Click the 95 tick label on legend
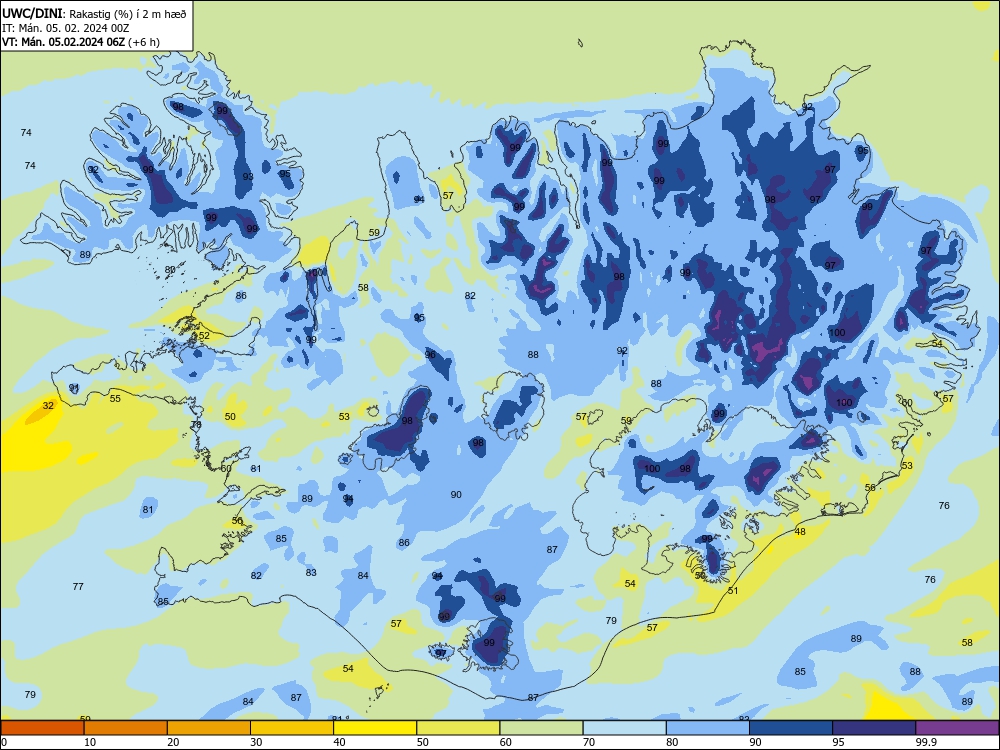 838,742
